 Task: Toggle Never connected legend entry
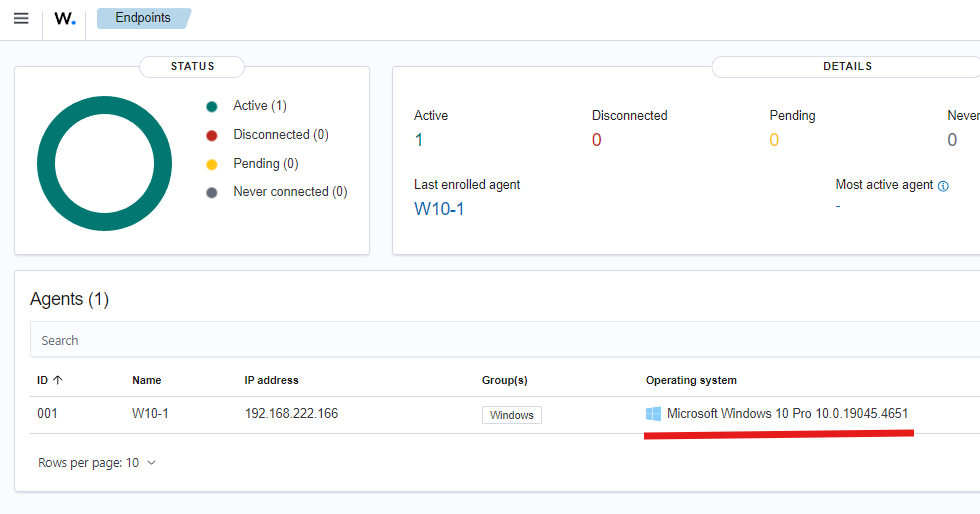277,192
